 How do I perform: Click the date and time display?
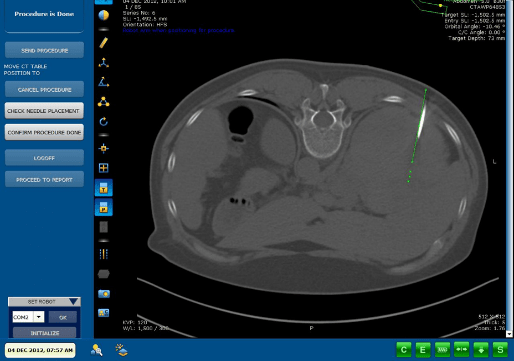point(40,350)
